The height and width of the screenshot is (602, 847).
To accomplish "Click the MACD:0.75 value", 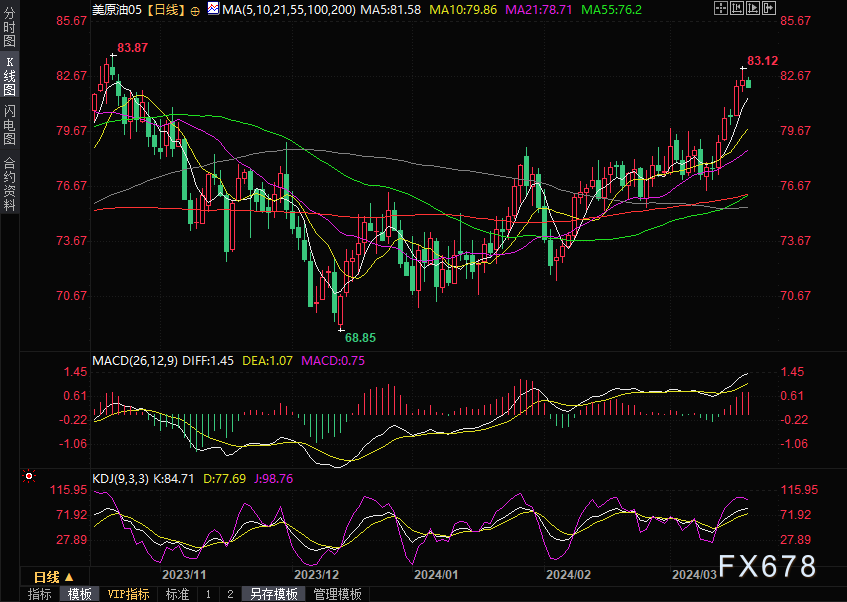I will pos(333,360).
